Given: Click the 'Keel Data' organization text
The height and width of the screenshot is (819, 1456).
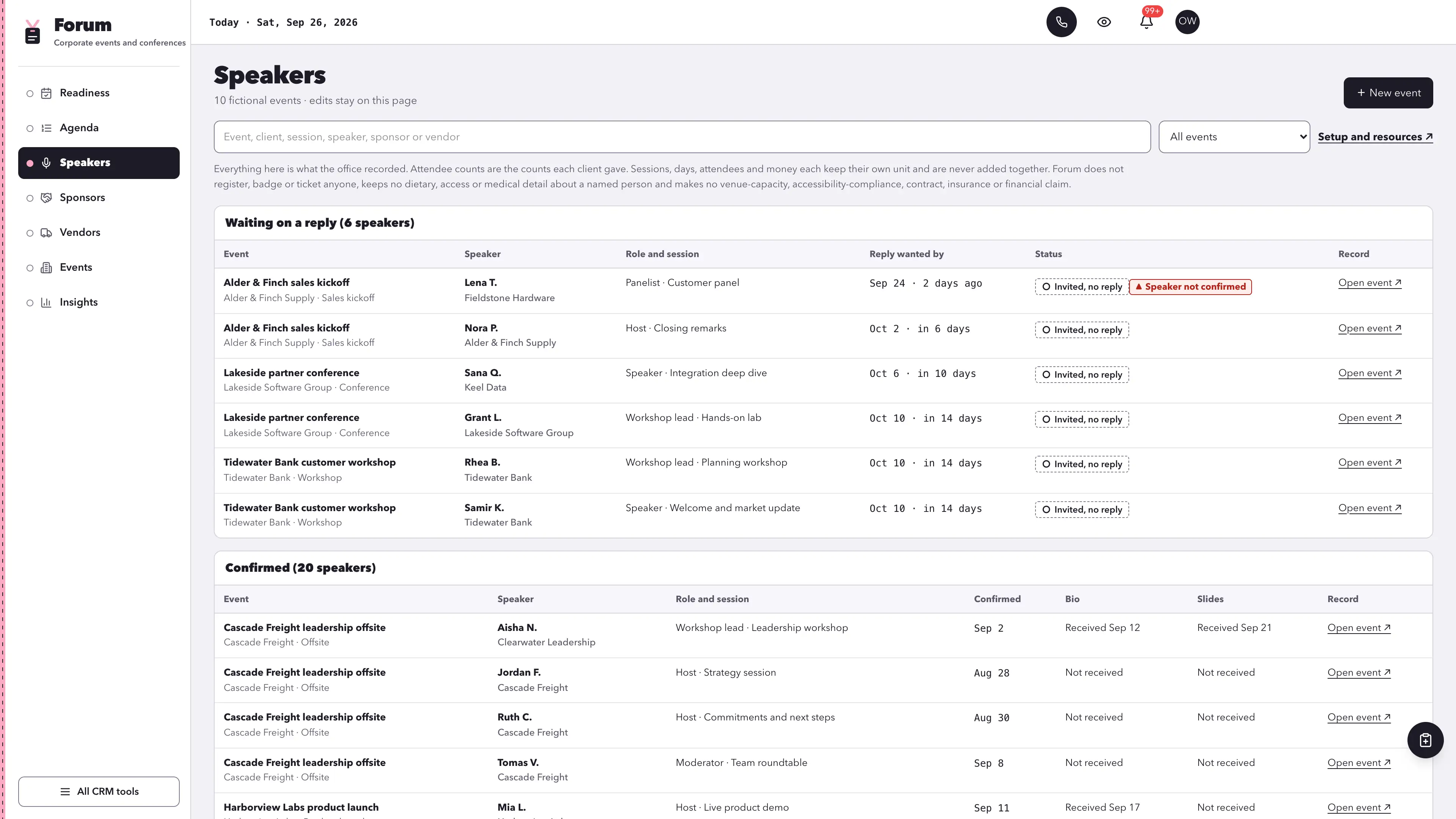Looking at the screenshot, I should pyautogui.click(x=485, y=388).
